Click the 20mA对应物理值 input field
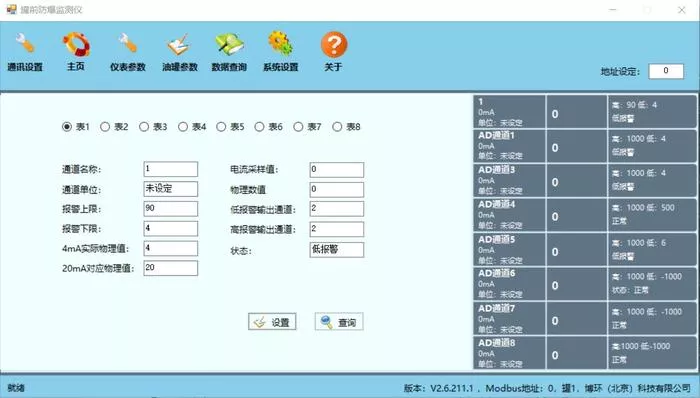 coord(171,268)
